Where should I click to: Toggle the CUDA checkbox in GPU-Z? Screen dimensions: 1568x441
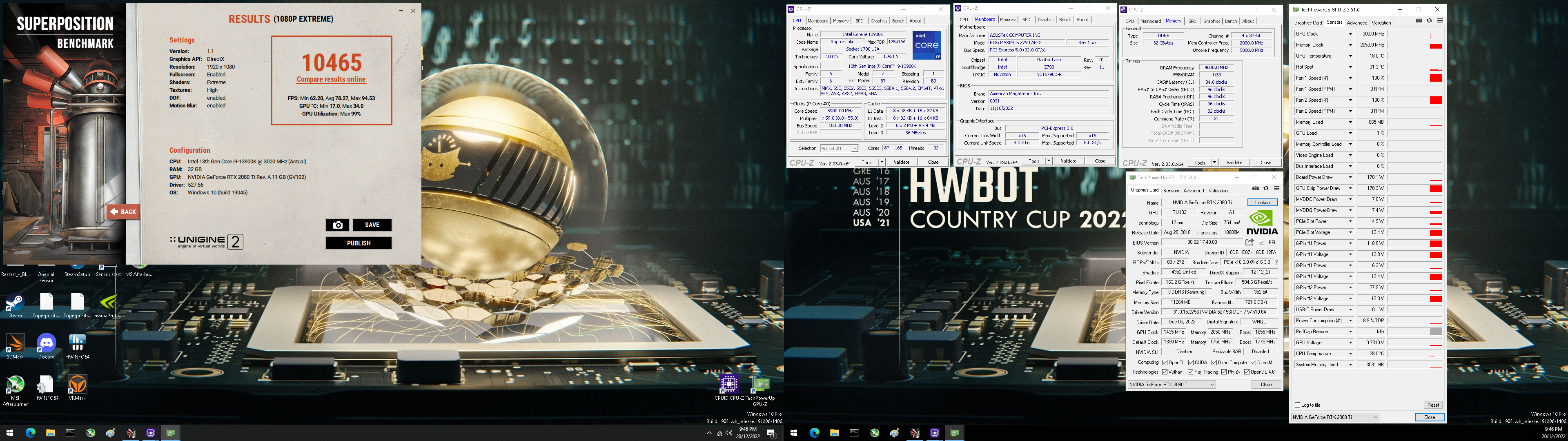tap(1191, 363)
